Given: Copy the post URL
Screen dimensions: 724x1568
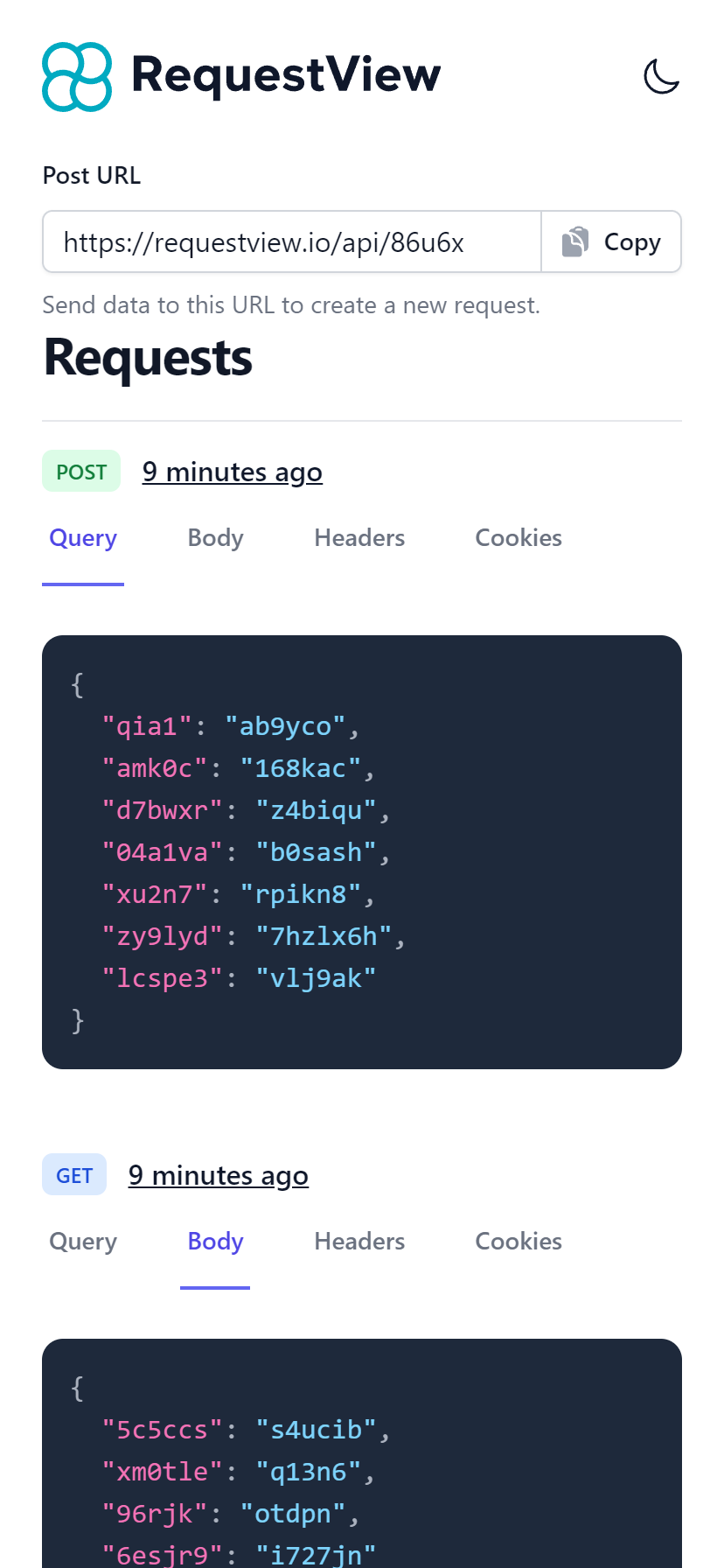Looking at the screenshot, I should point(611,241).
